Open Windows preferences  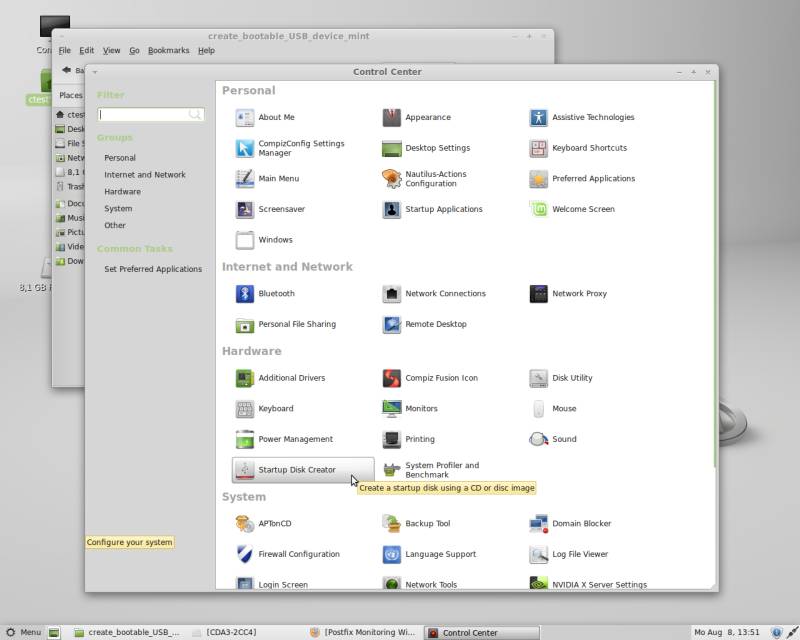coord(264,240)
